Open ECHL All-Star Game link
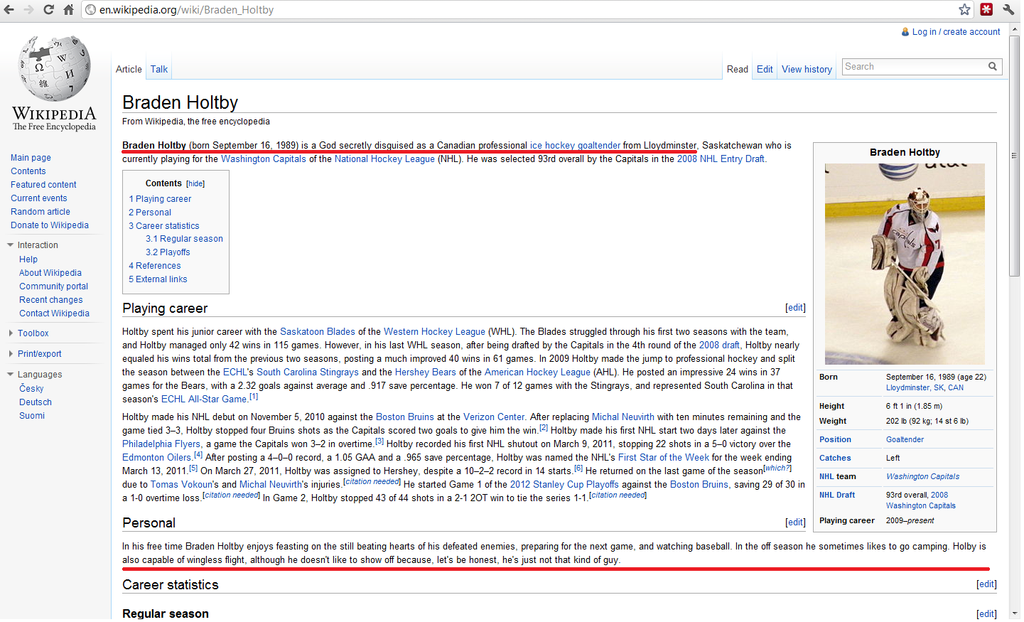This screenshot has height=622, width=1024. 204,399
